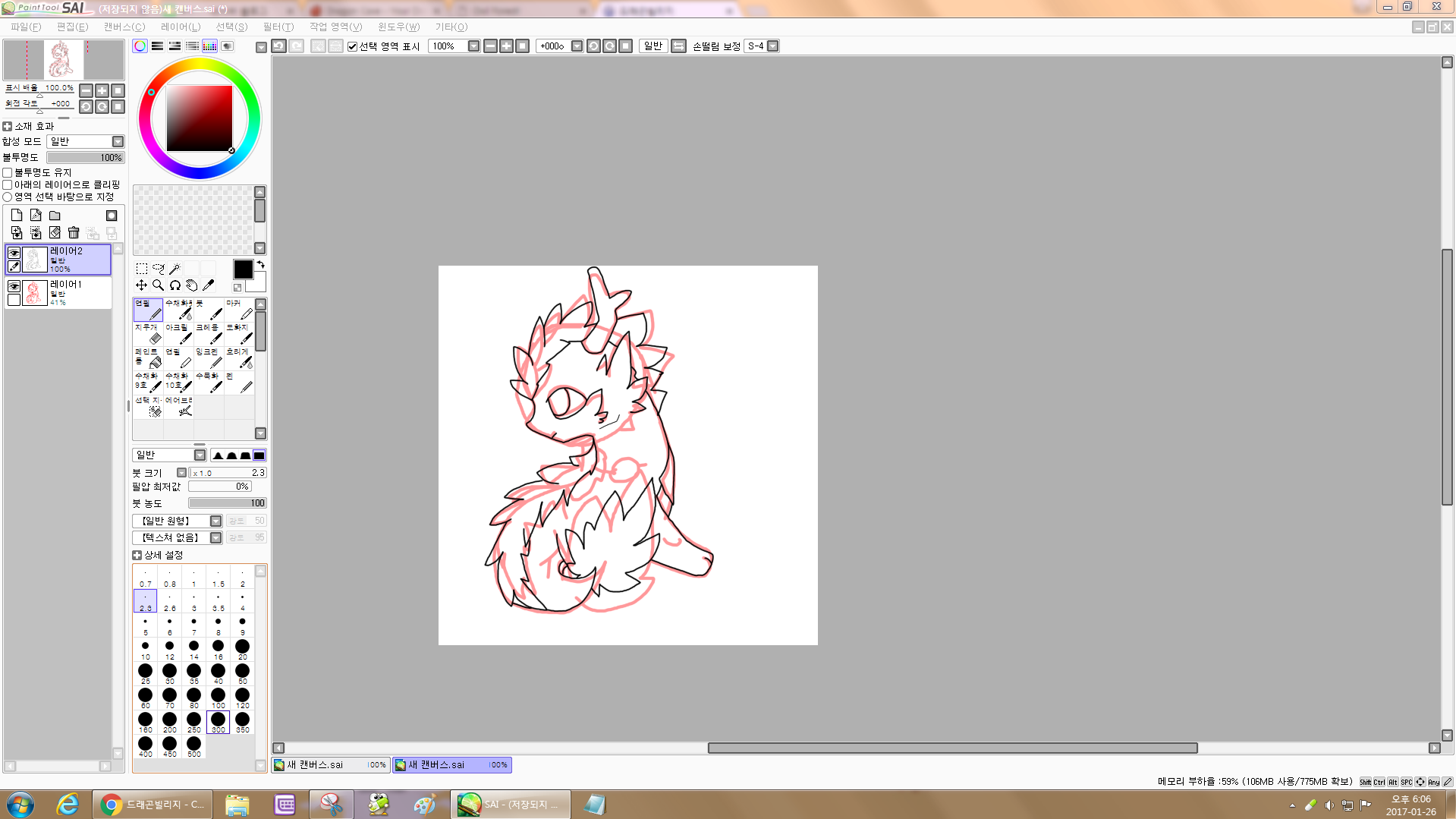Select the eyedropper tool
The width and height of the screenshot is (1456, 819).
(209, 285)
